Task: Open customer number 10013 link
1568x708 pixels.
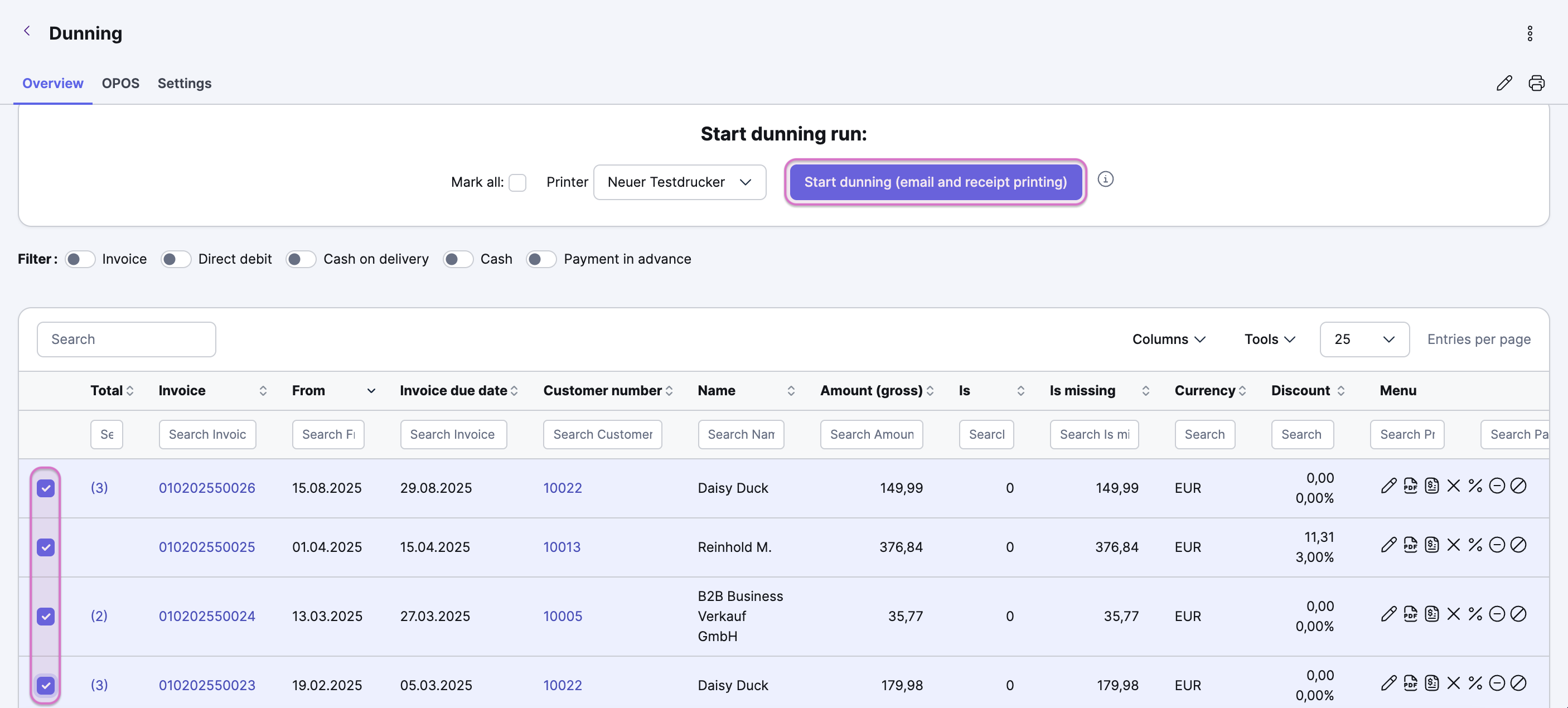Action: pos(561,547)
